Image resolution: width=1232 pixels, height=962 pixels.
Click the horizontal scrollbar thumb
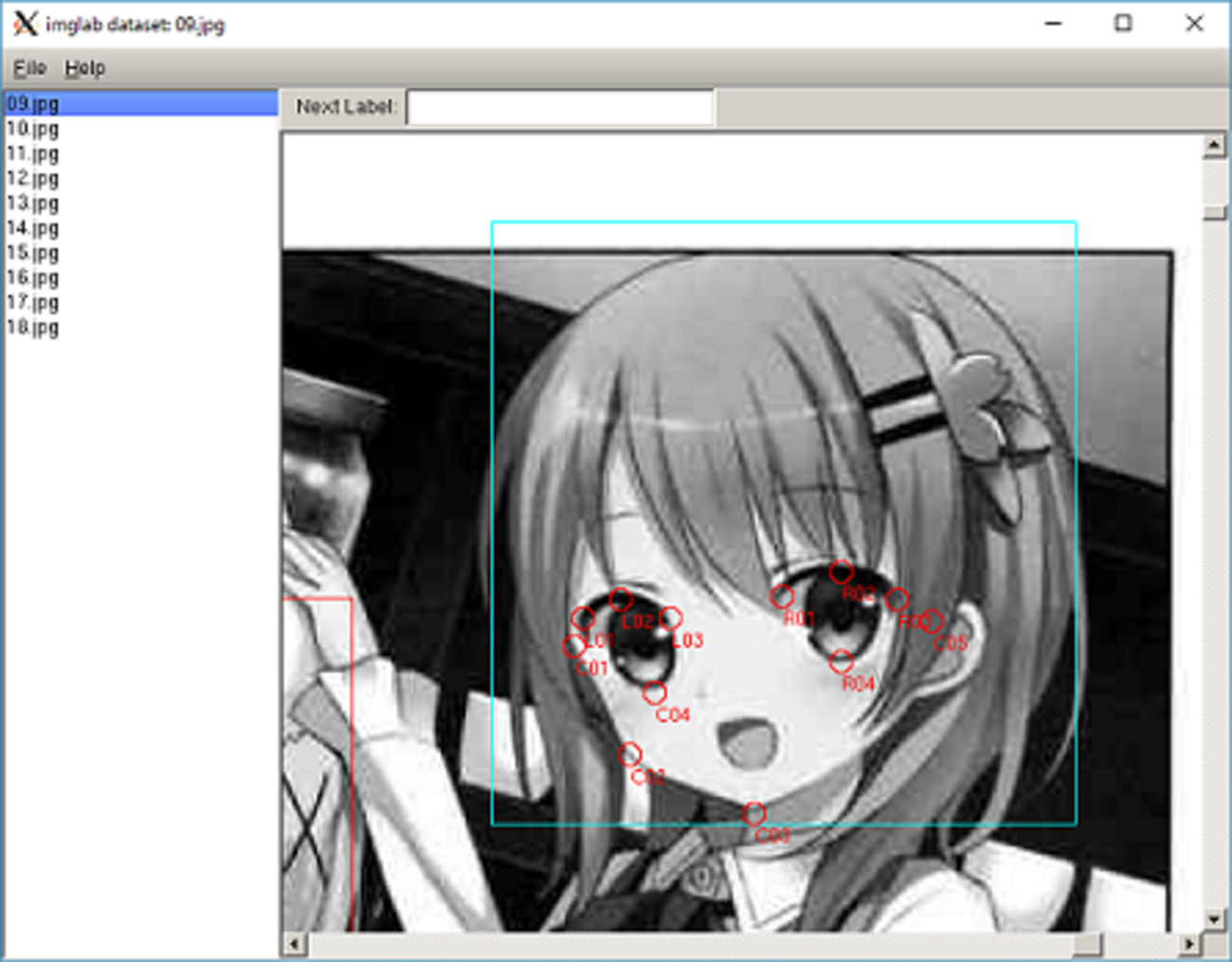[1087, 944]
